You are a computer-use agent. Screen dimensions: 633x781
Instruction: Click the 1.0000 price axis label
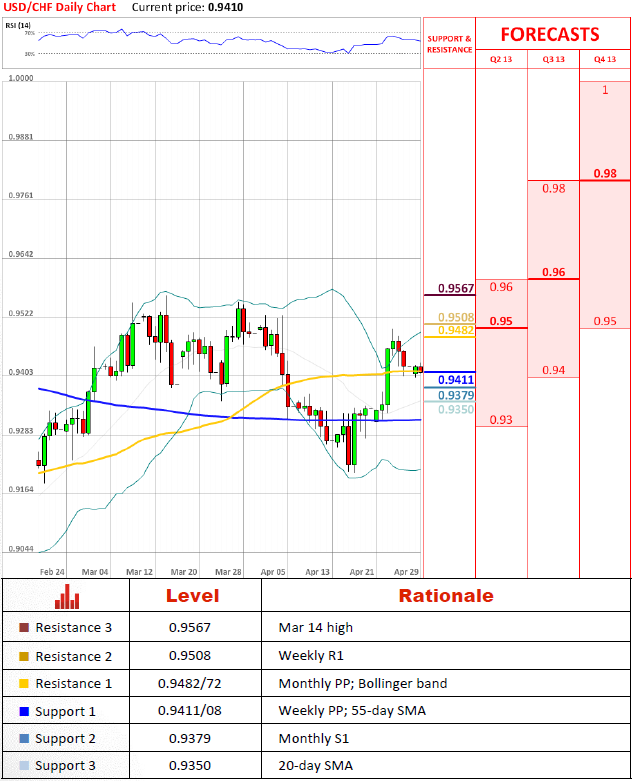21,78
